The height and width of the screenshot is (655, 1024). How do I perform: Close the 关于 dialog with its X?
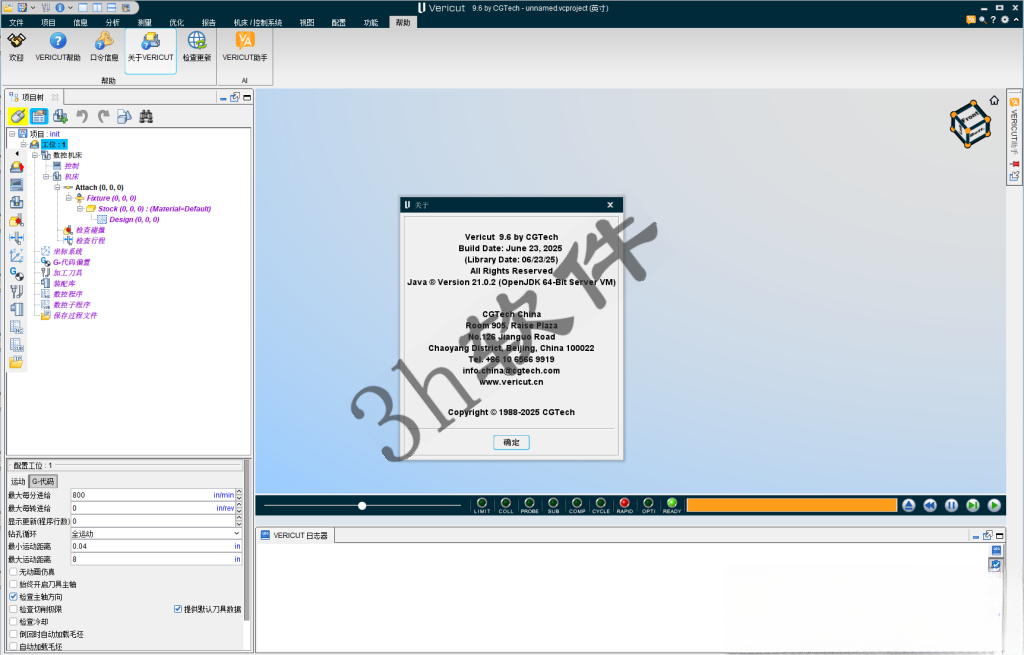coord(610,204)
